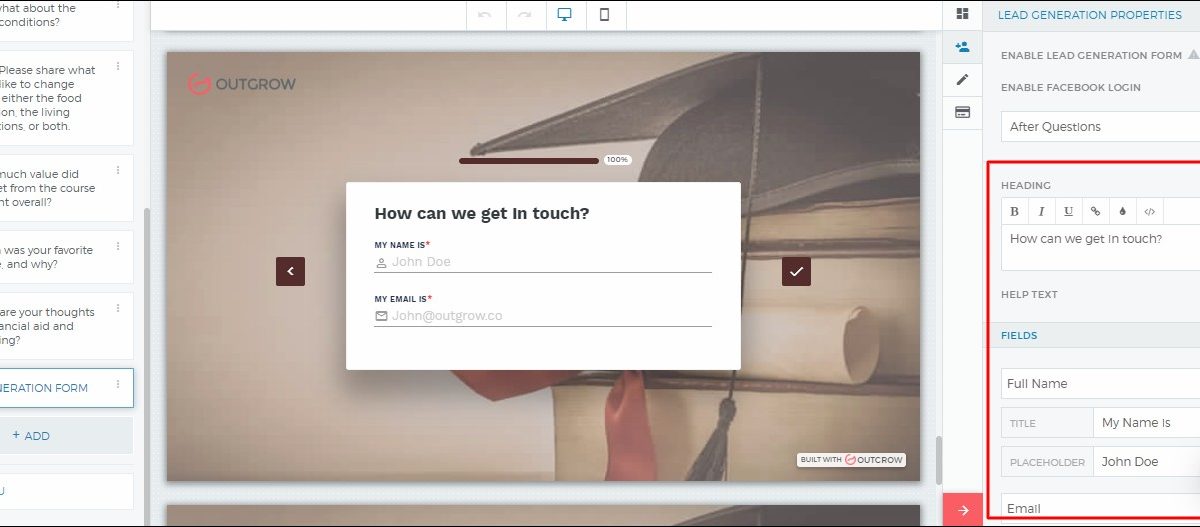Open the credit card panel icon
Image resolution: width=1200 pixels, height=527 pixels.
pyautogui.click(x=962, y=113)
